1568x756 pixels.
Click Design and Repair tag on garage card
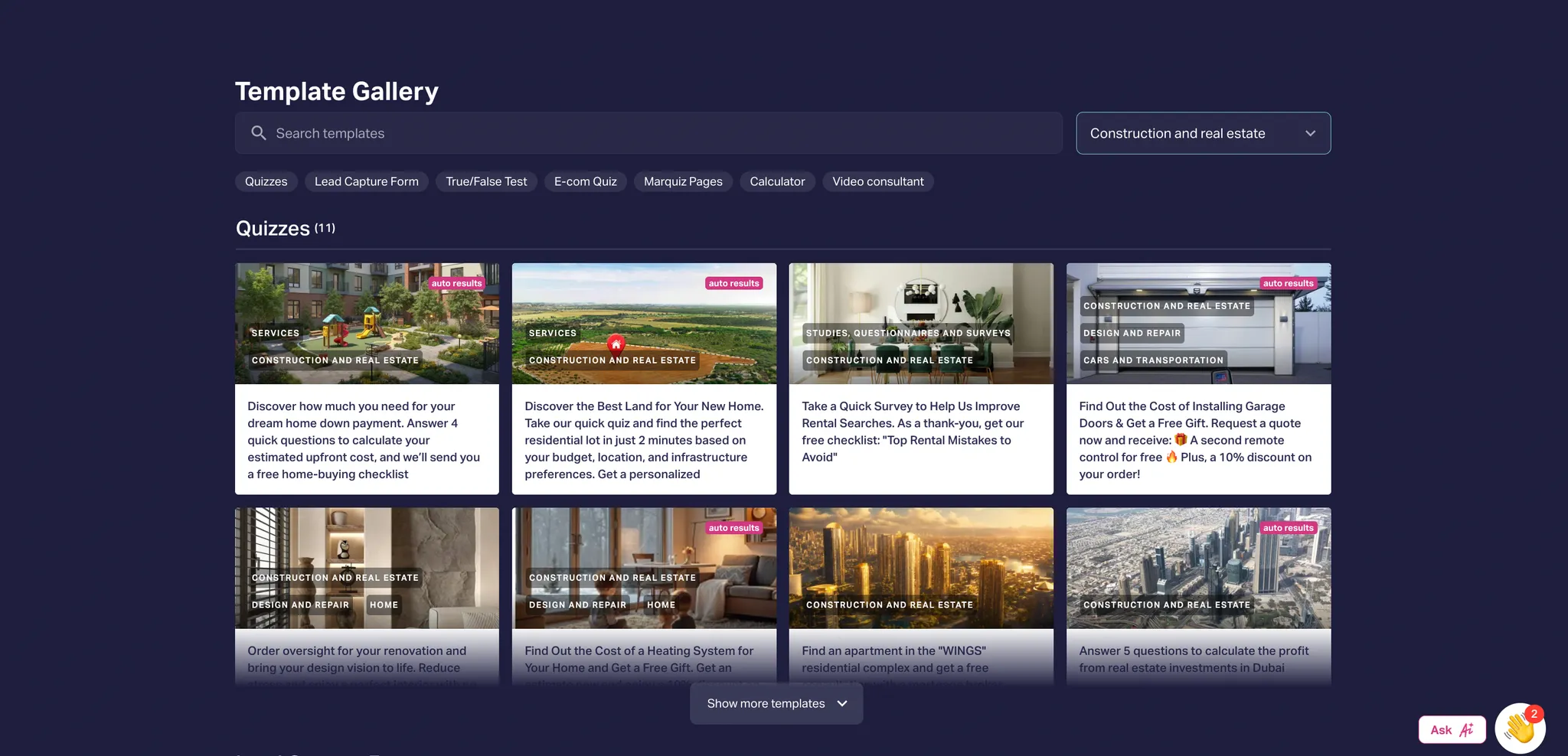1132,333
